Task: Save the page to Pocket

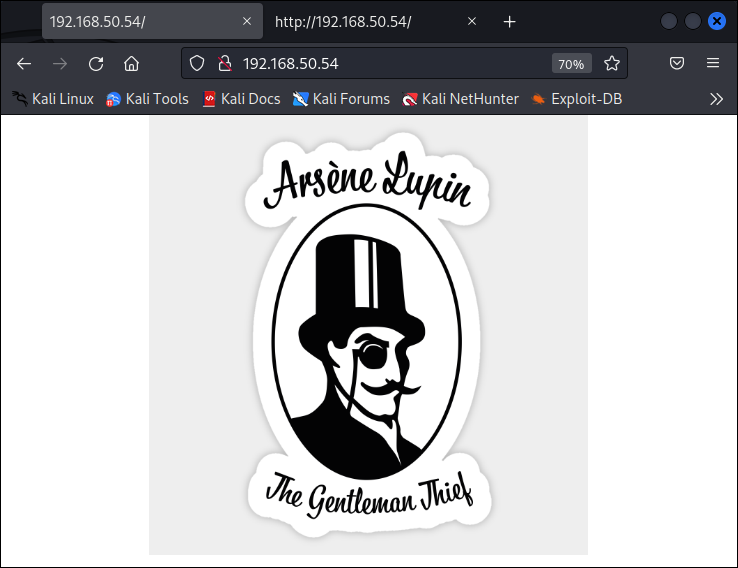Action: point(677,63)
